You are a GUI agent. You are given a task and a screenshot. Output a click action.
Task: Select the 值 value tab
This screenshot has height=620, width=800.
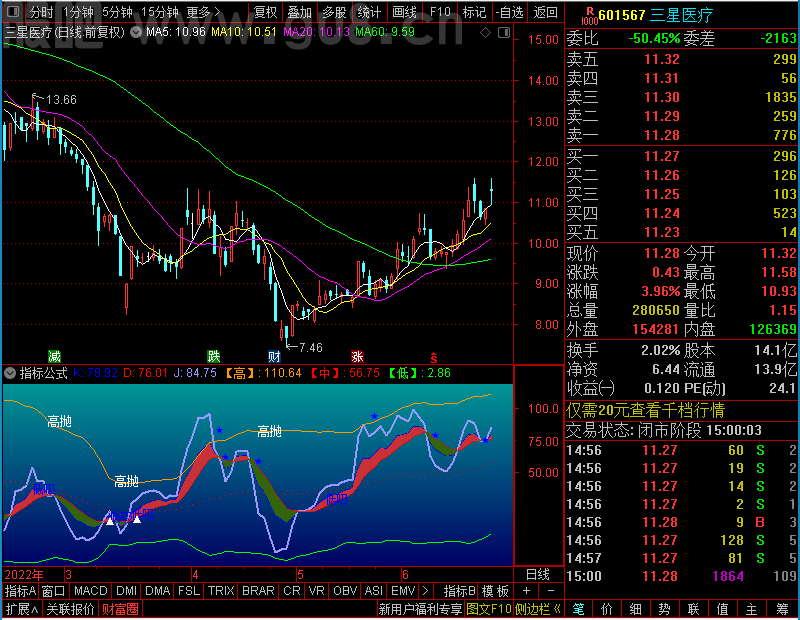click(x=722, y=609)
